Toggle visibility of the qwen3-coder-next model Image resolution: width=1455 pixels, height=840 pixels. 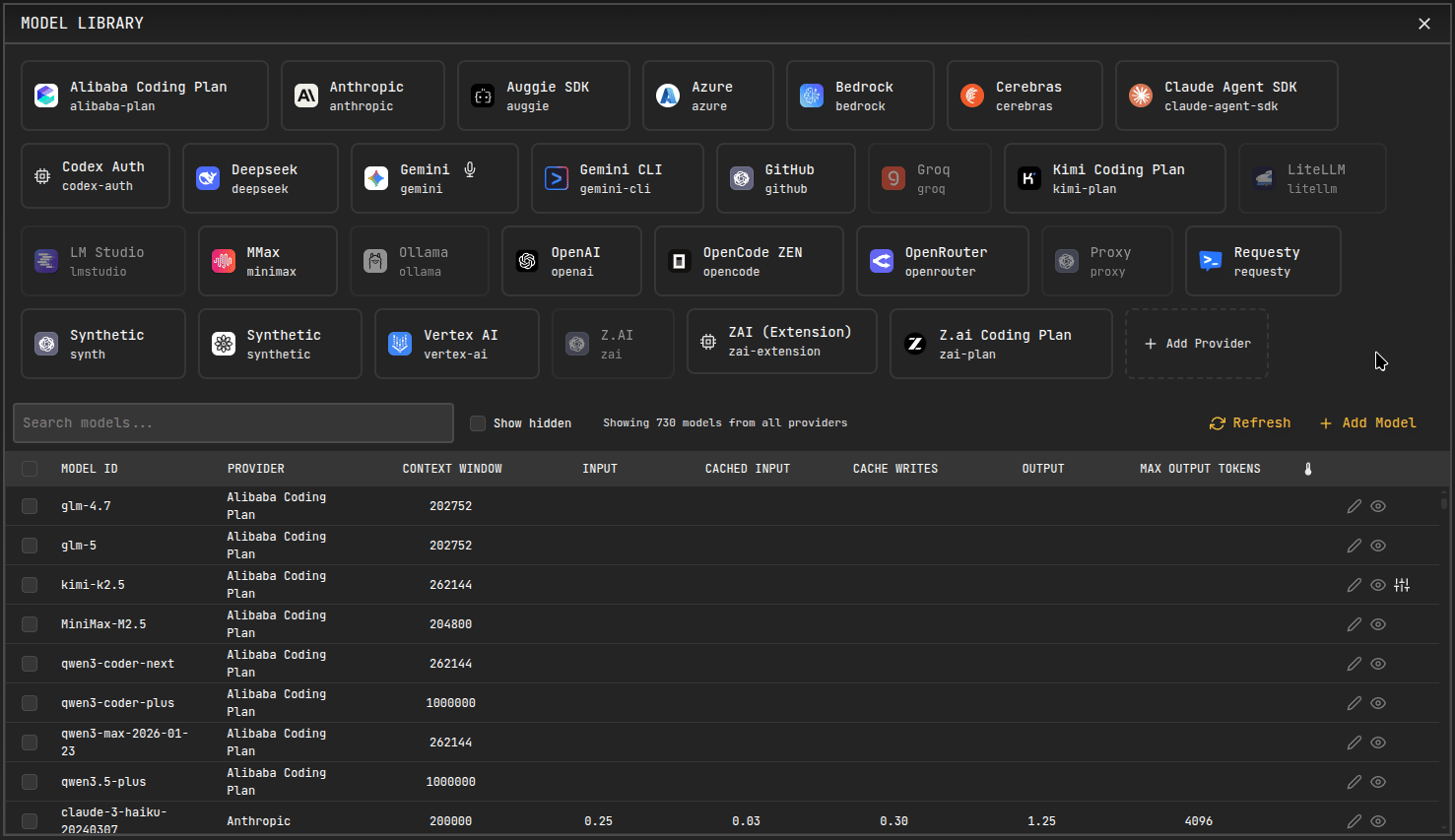pos(1378,664)
